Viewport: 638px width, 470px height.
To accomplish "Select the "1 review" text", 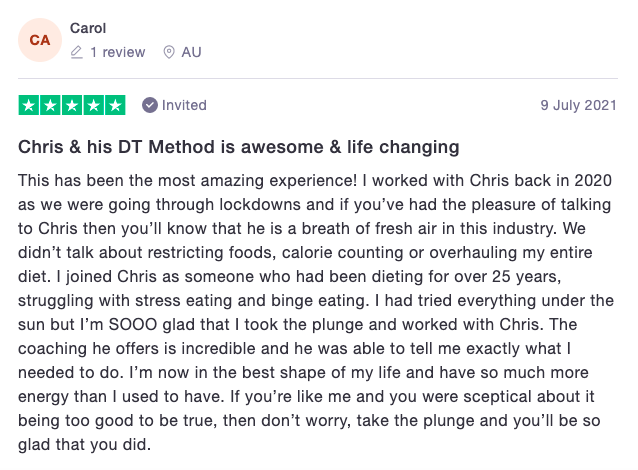I will click(x=118, y=52).
